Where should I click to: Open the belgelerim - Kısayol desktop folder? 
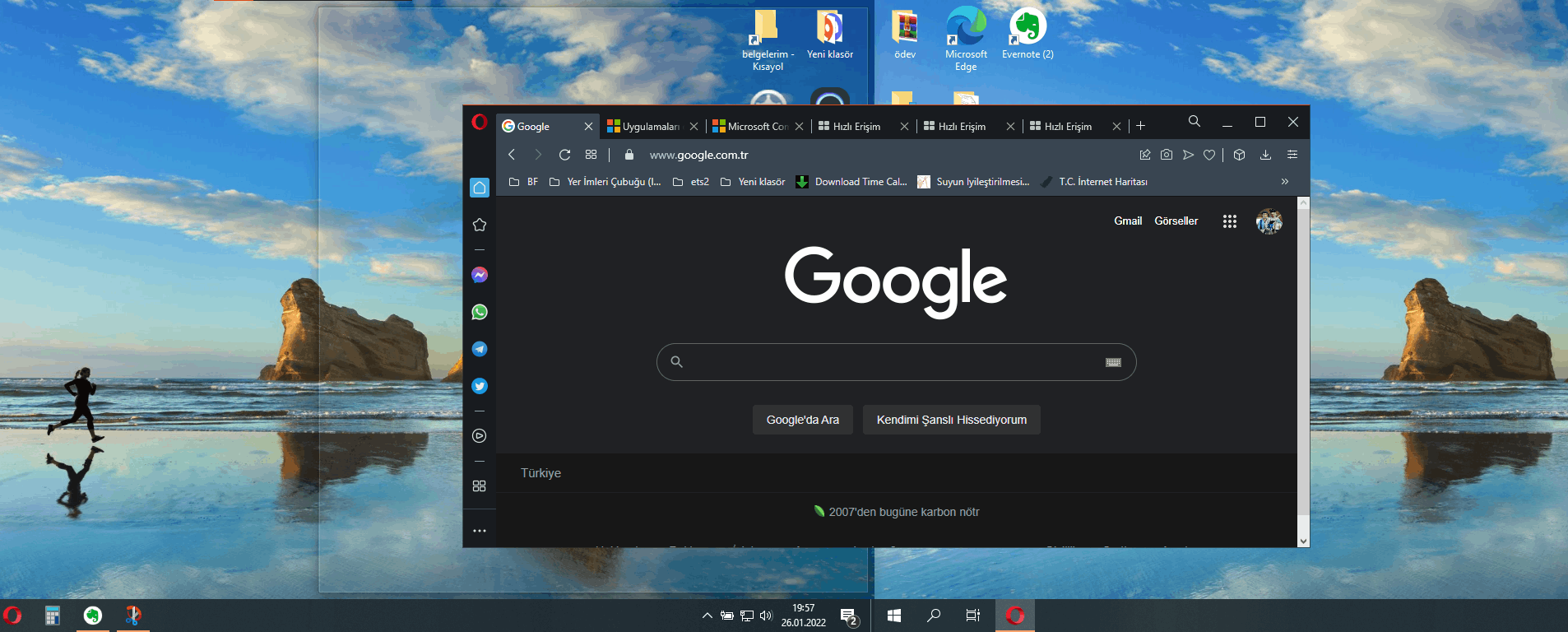coord(768,39)
